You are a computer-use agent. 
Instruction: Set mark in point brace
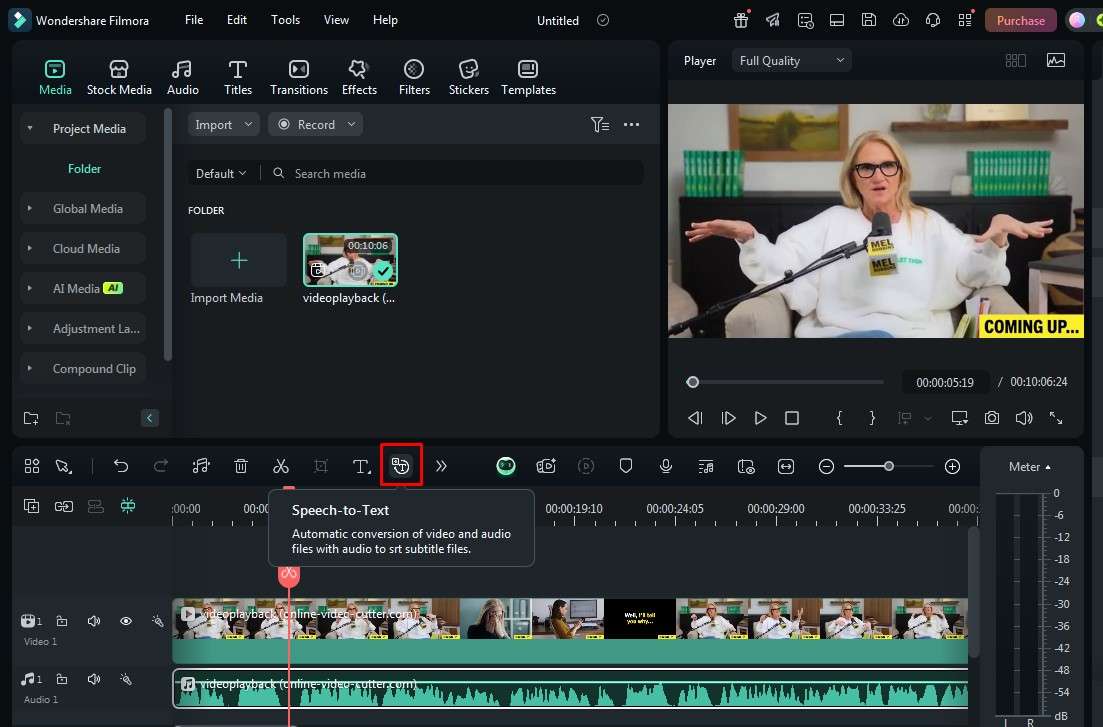tap(839, 418)
